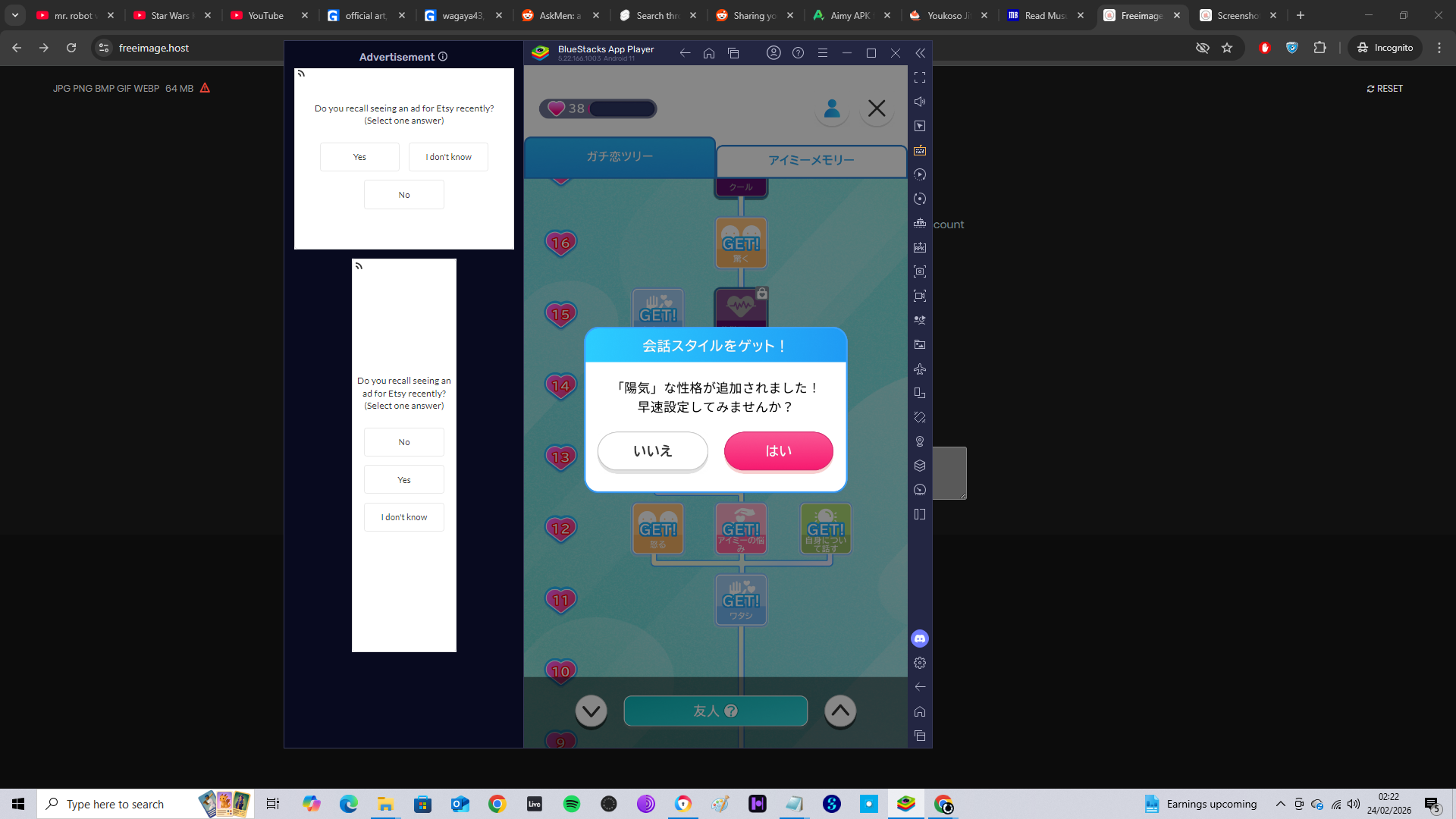The image size is (1456, 819).
Task: Open BlueStacks hamburger menu
Action: coord(823,53)
